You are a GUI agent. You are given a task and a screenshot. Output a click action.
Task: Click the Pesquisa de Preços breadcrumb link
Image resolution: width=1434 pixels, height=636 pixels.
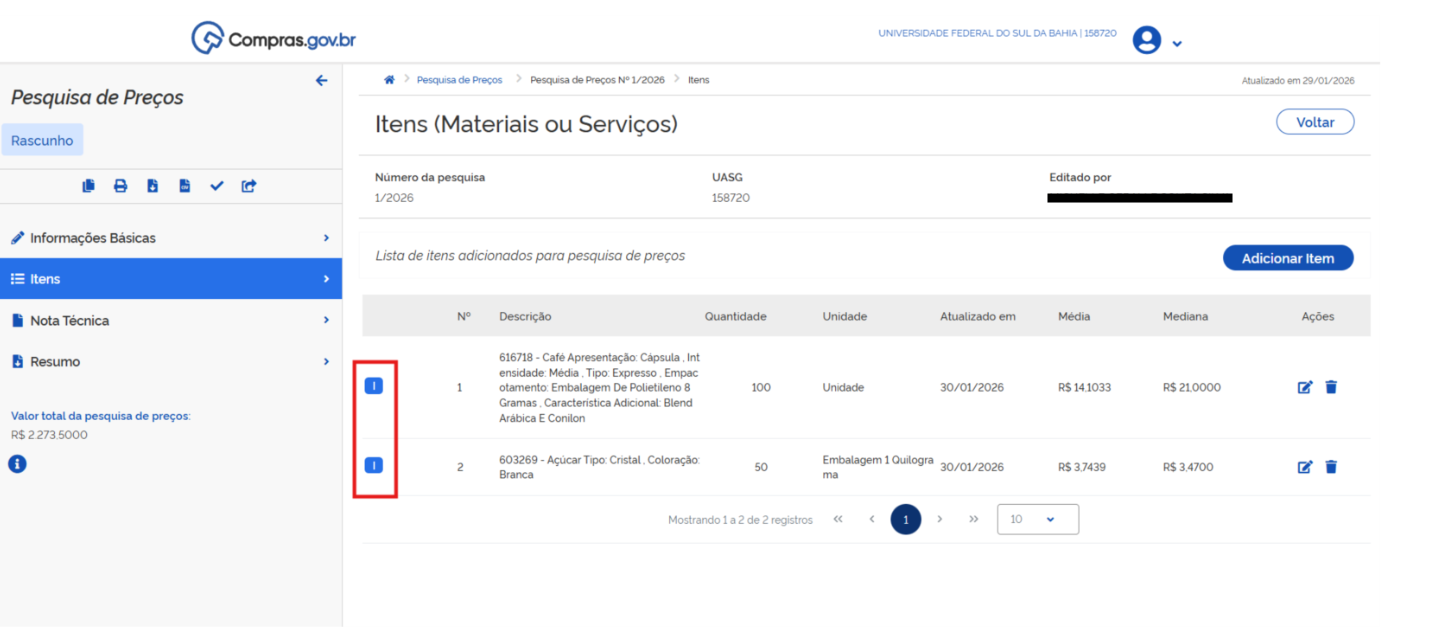459,80
